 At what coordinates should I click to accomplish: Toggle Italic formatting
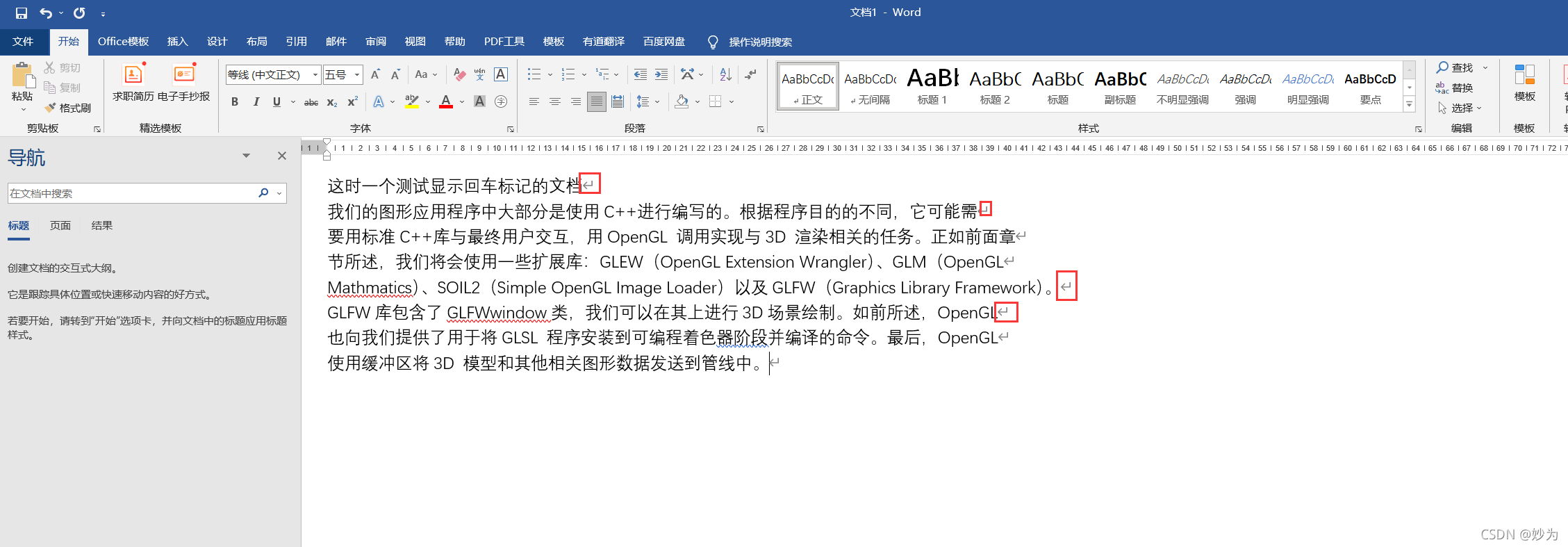pos(256,102)
